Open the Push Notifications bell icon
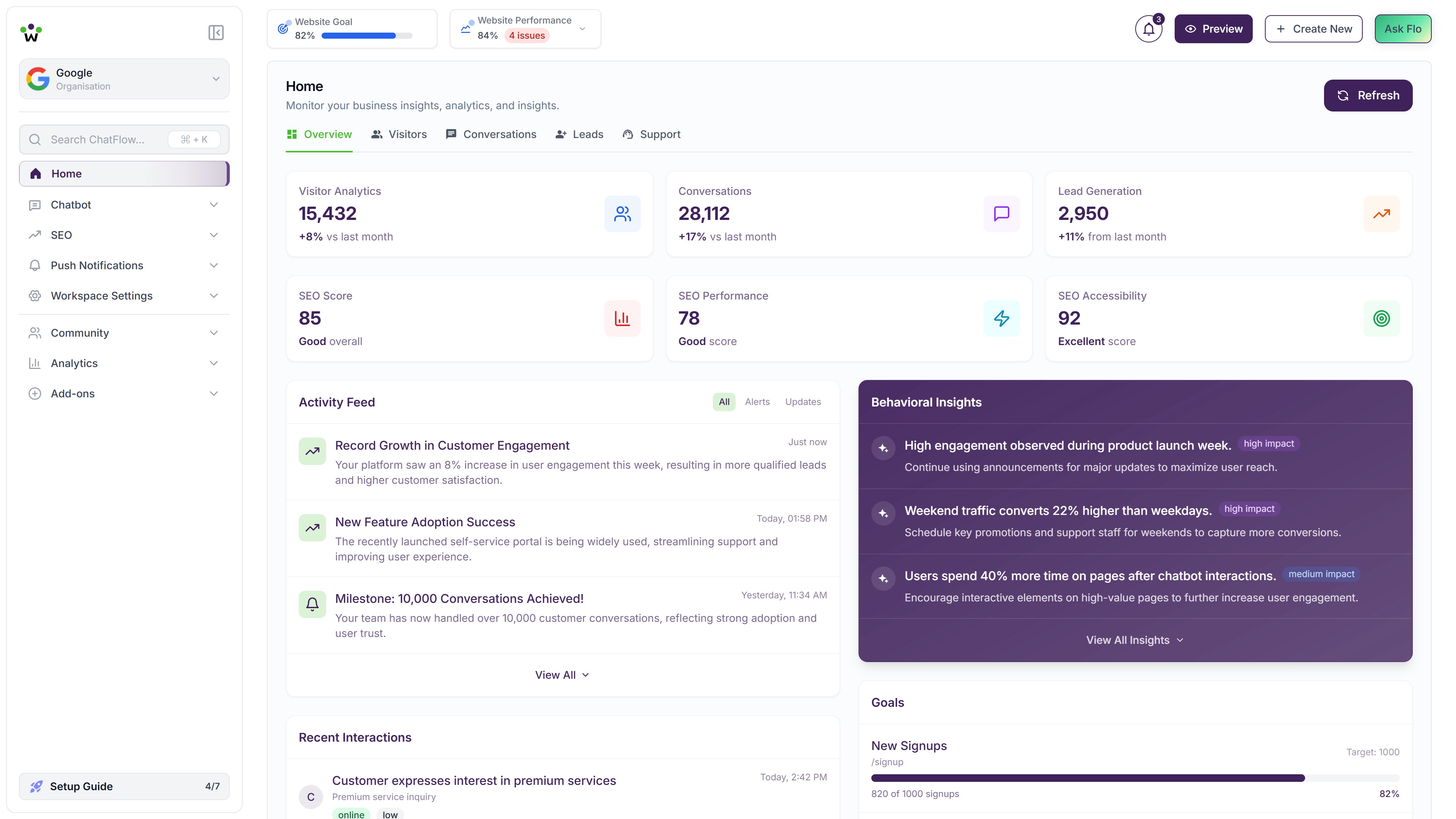The image size is (1456, 819). click(x=35, y=265)
